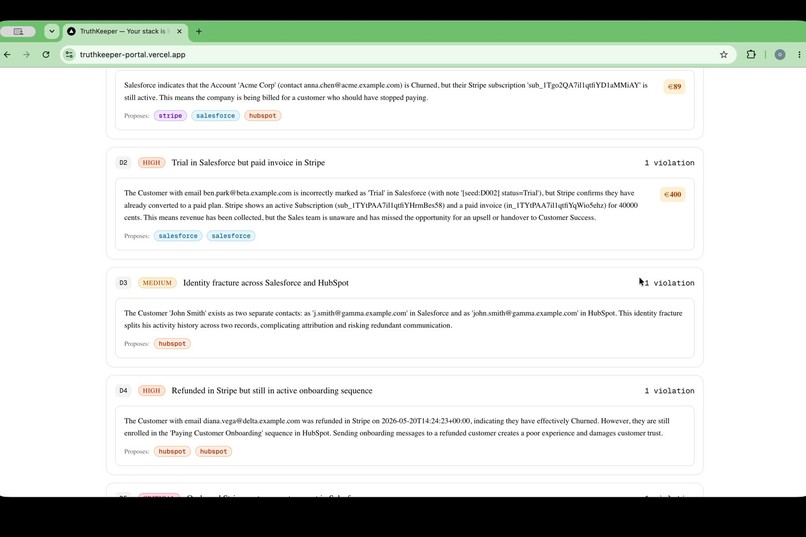Screen dimensions: 806x537
Task: Click second salesforce tag in D2 card
Action: coord(231,236)
